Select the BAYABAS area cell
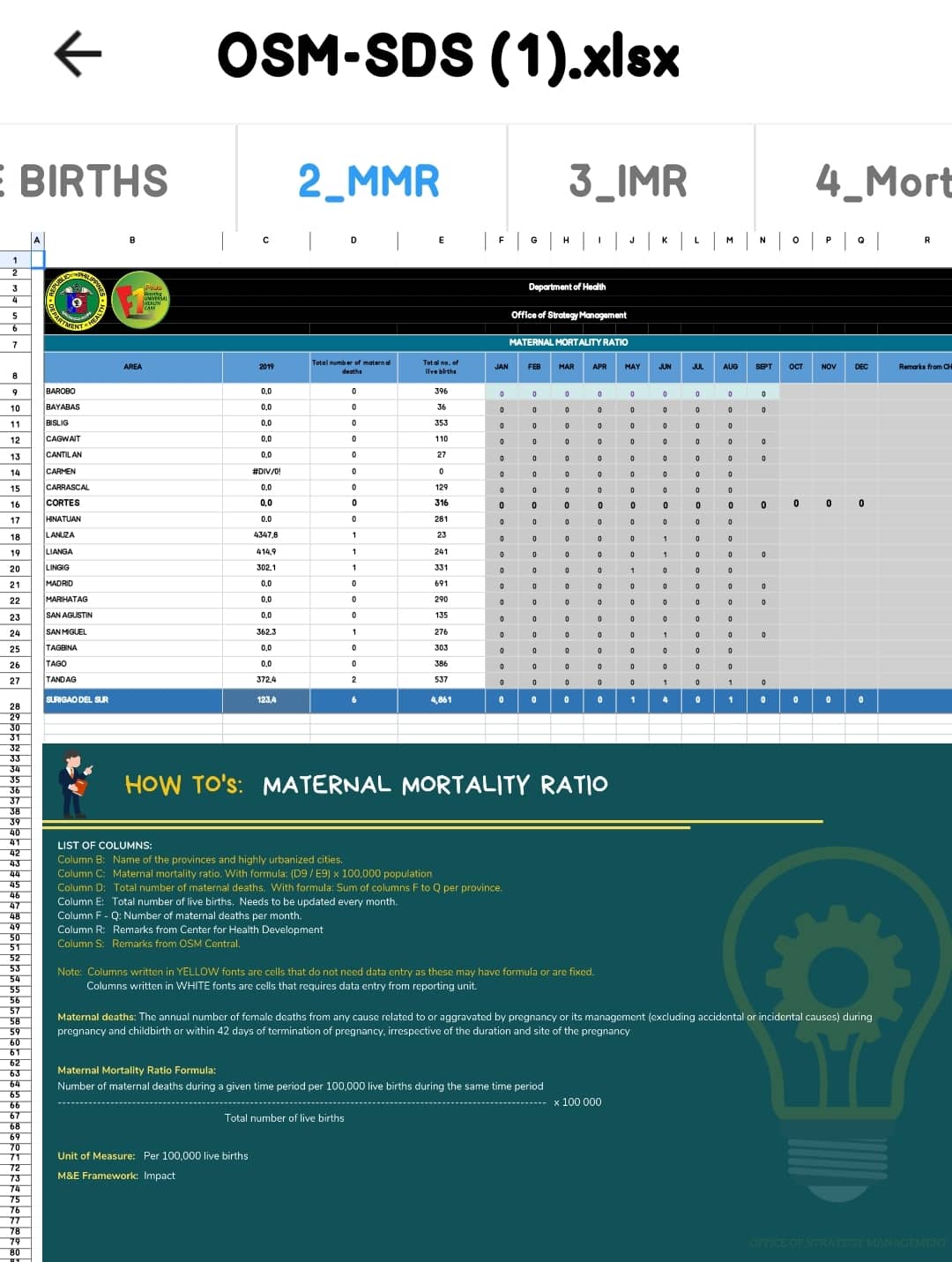This screenshot has width=952, height=1262. pyautogui.click(x=133, y=407)
